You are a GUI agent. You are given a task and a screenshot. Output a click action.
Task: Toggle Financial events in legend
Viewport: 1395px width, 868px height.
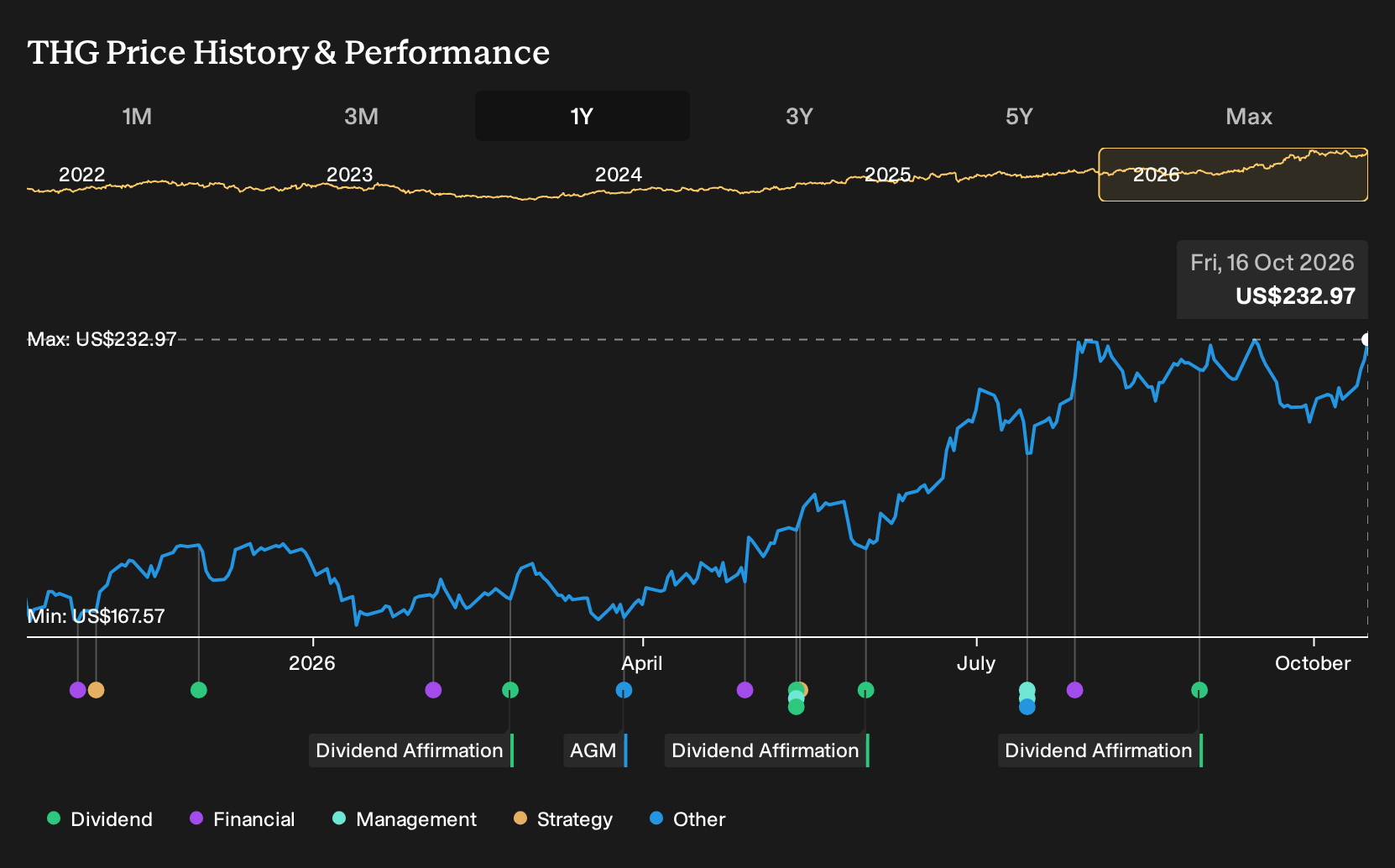pos(242,819)
